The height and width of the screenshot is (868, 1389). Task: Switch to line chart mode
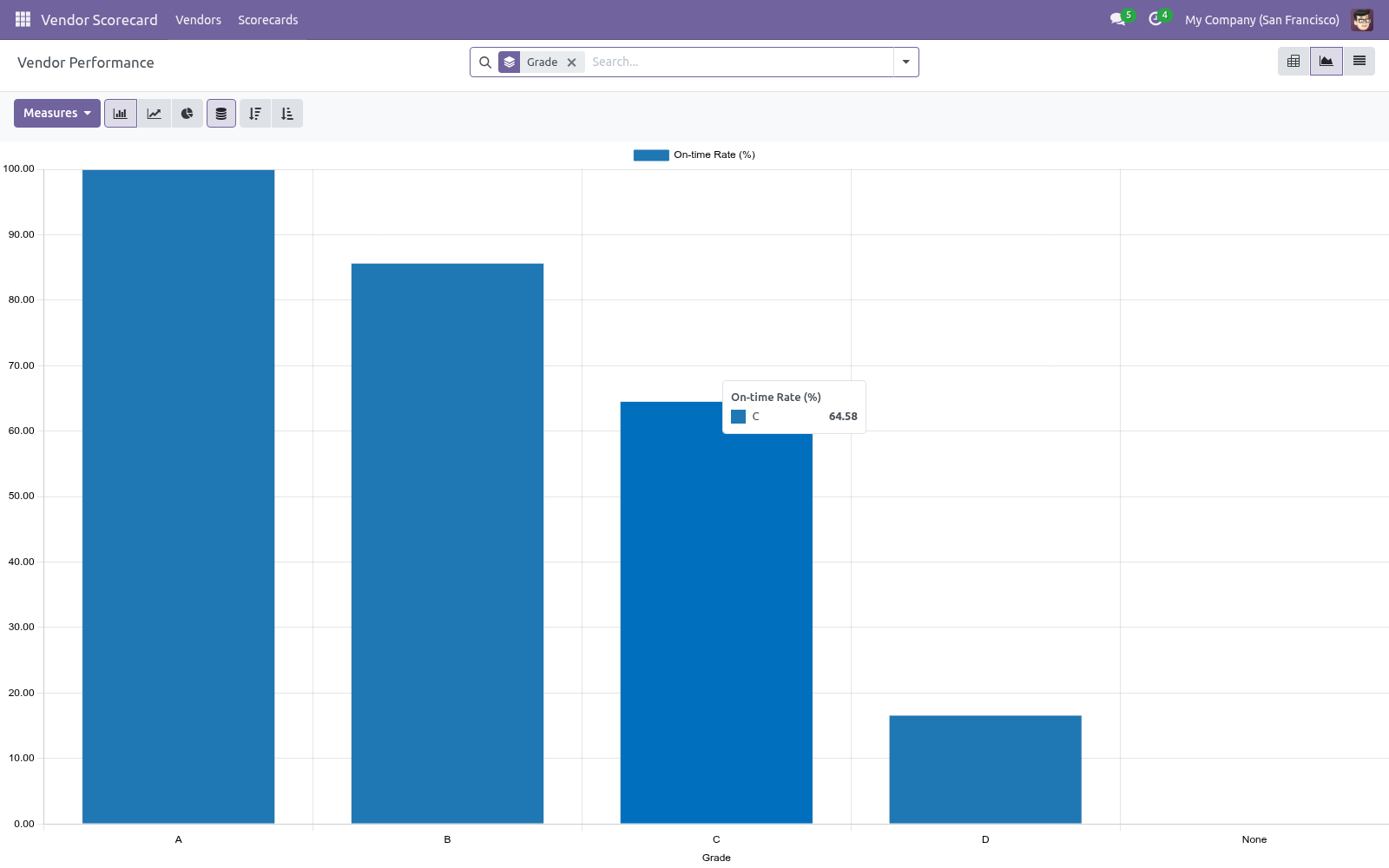coord(154,114)
